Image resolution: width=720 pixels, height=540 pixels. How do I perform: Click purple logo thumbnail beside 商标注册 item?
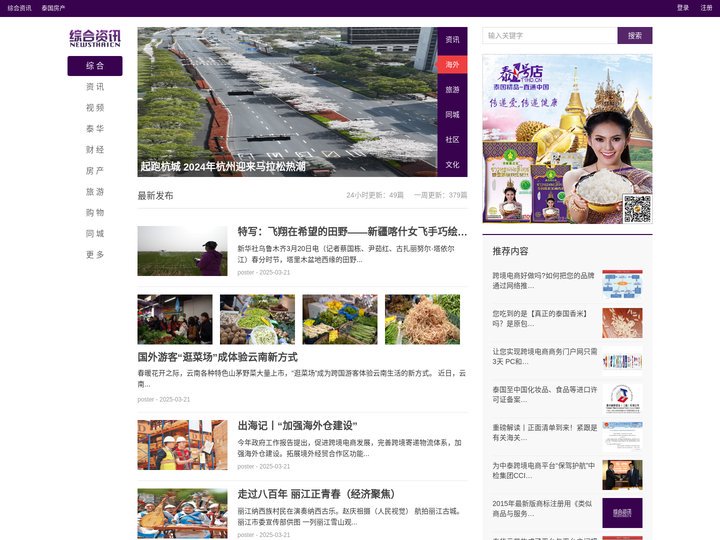coord(622,513)
